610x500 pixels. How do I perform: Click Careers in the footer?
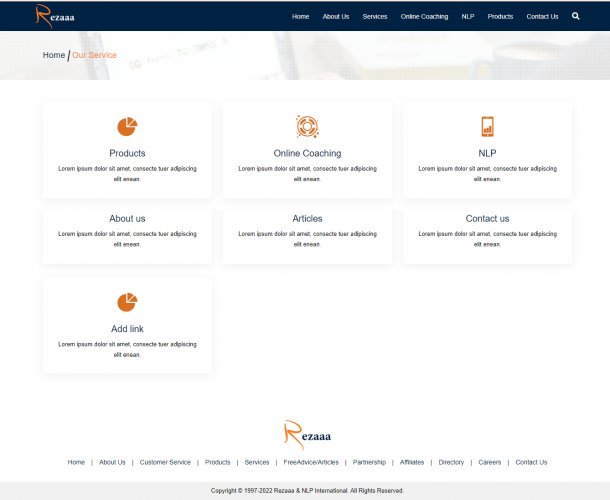[489, 462]
